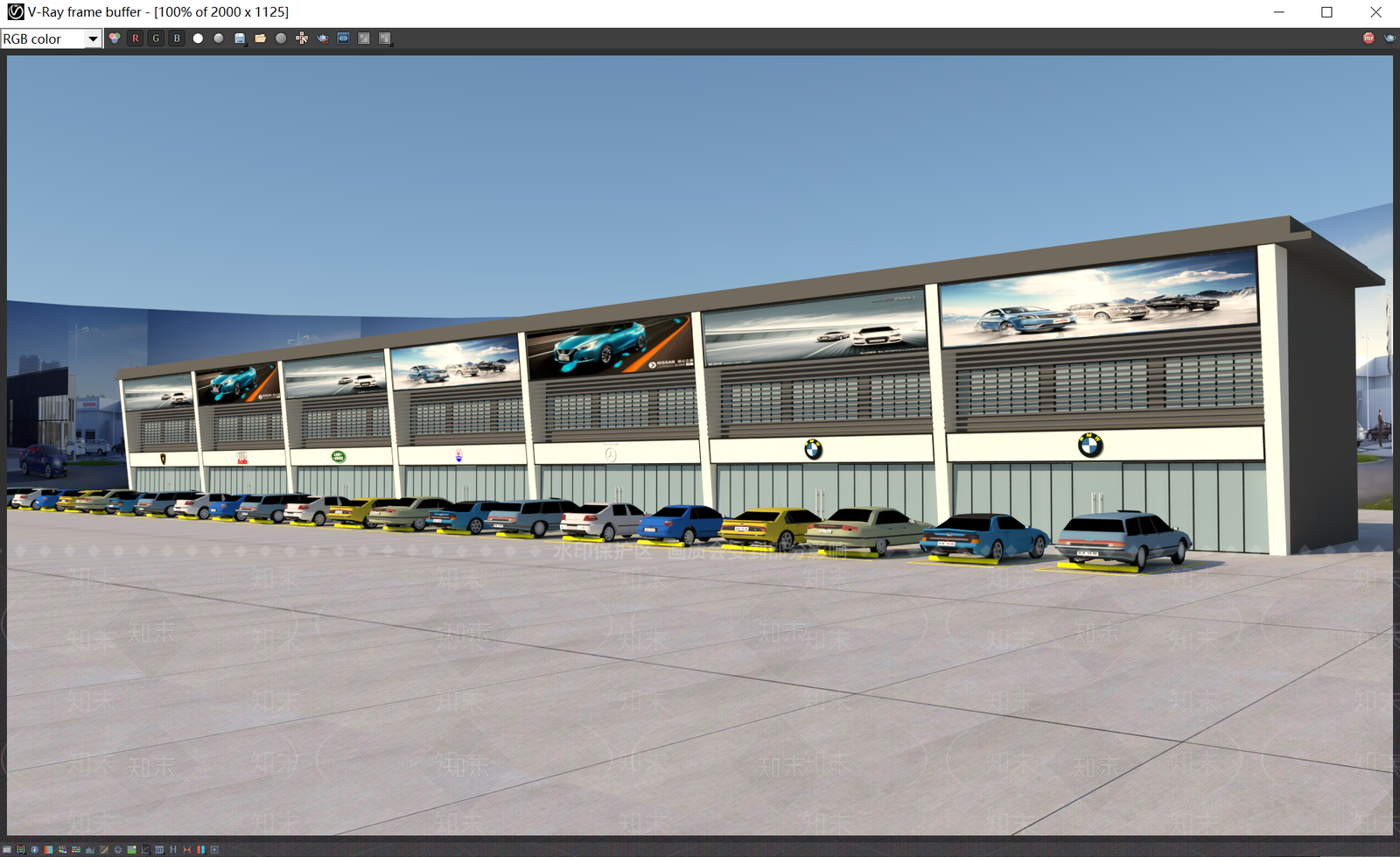This screenshot has height=857, width=1400.
Task: Toggle the curve correction icon in bottom bar
Action: click(x=145, y=849)
